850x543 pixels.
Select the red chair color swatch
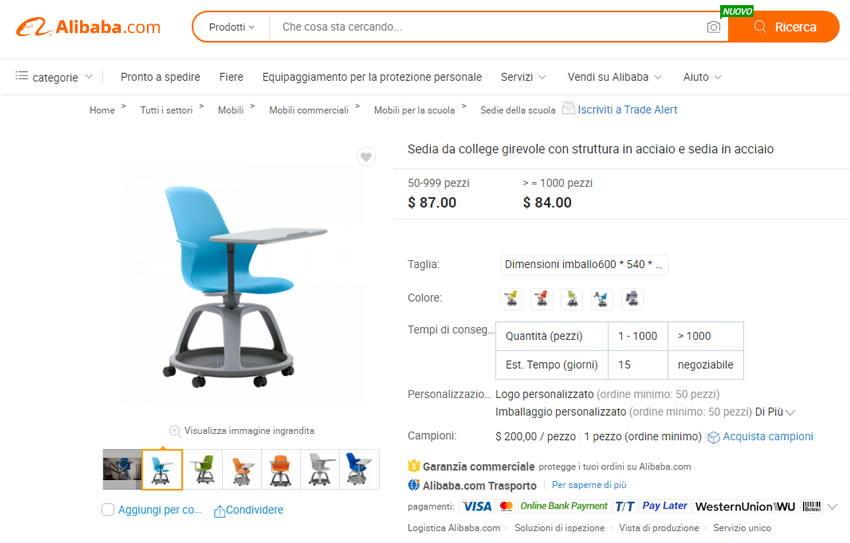(x=542, y=299)
